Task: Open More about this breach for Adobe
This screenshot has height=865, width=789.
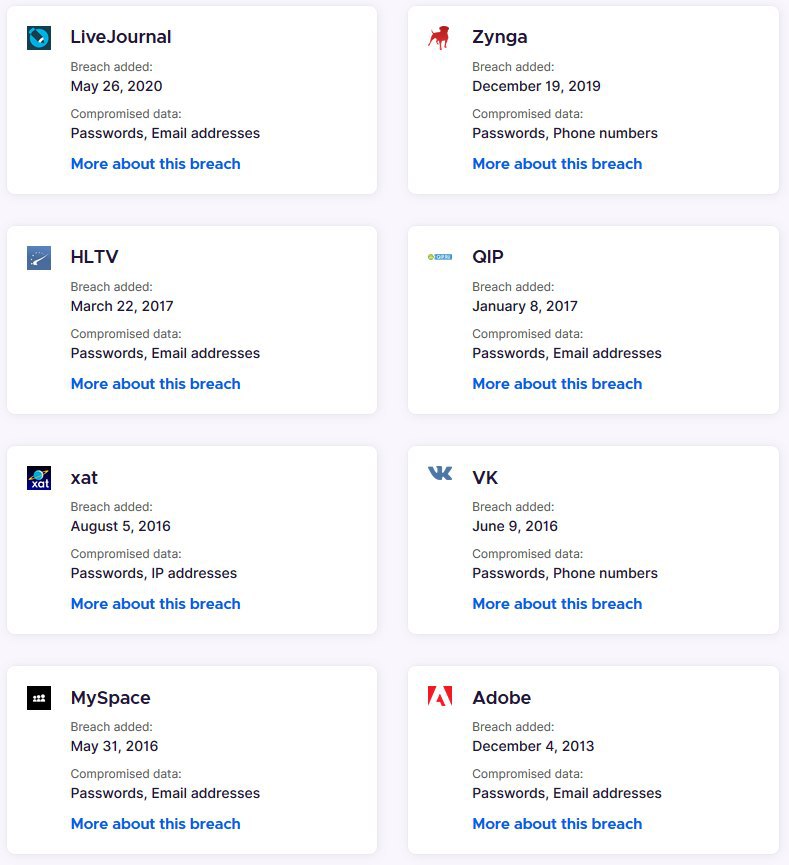Action: coord(557,824)
